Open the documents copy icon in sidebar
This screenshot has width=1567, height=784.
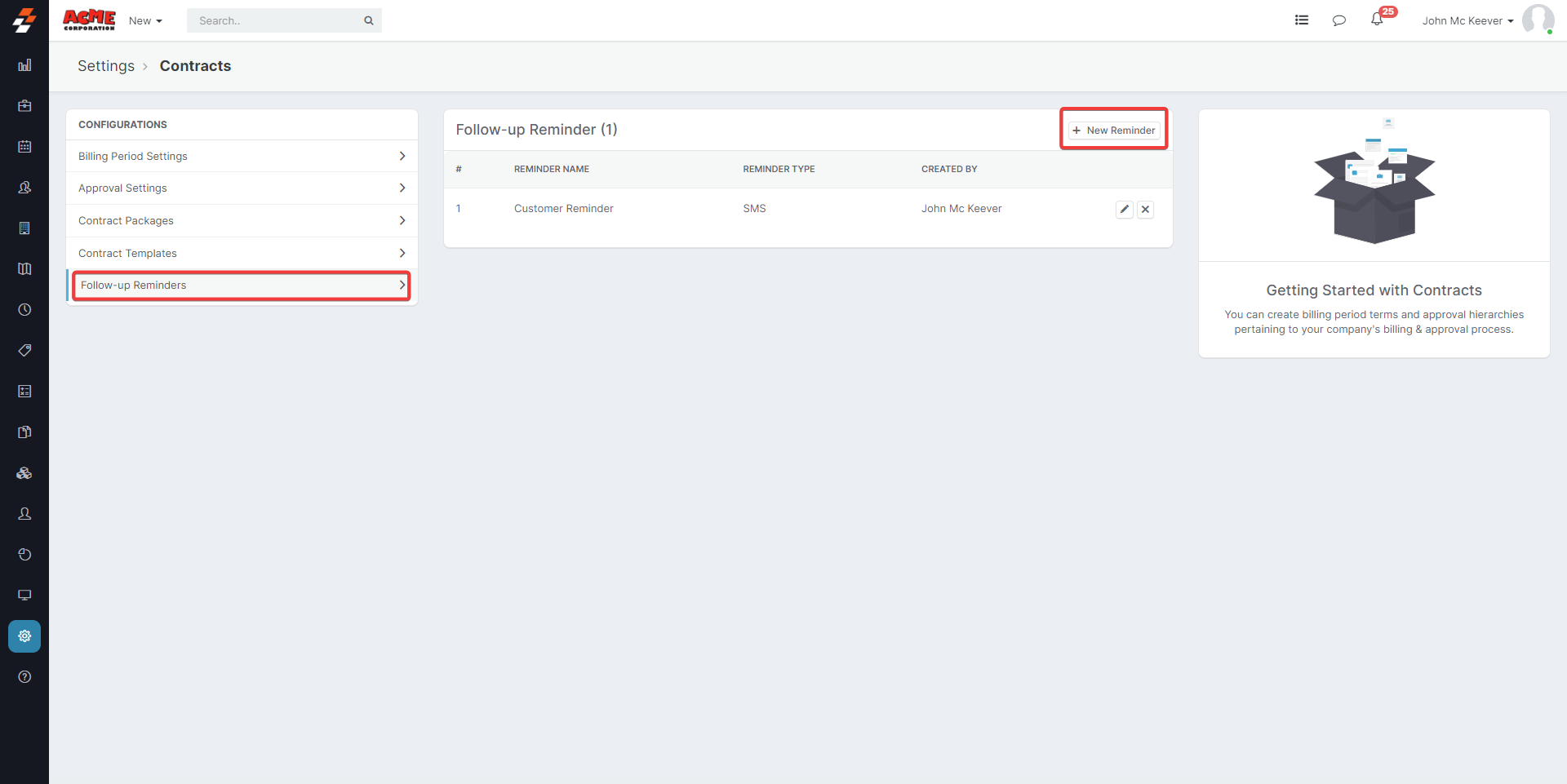pyautogui.click(x=24, y=432)
